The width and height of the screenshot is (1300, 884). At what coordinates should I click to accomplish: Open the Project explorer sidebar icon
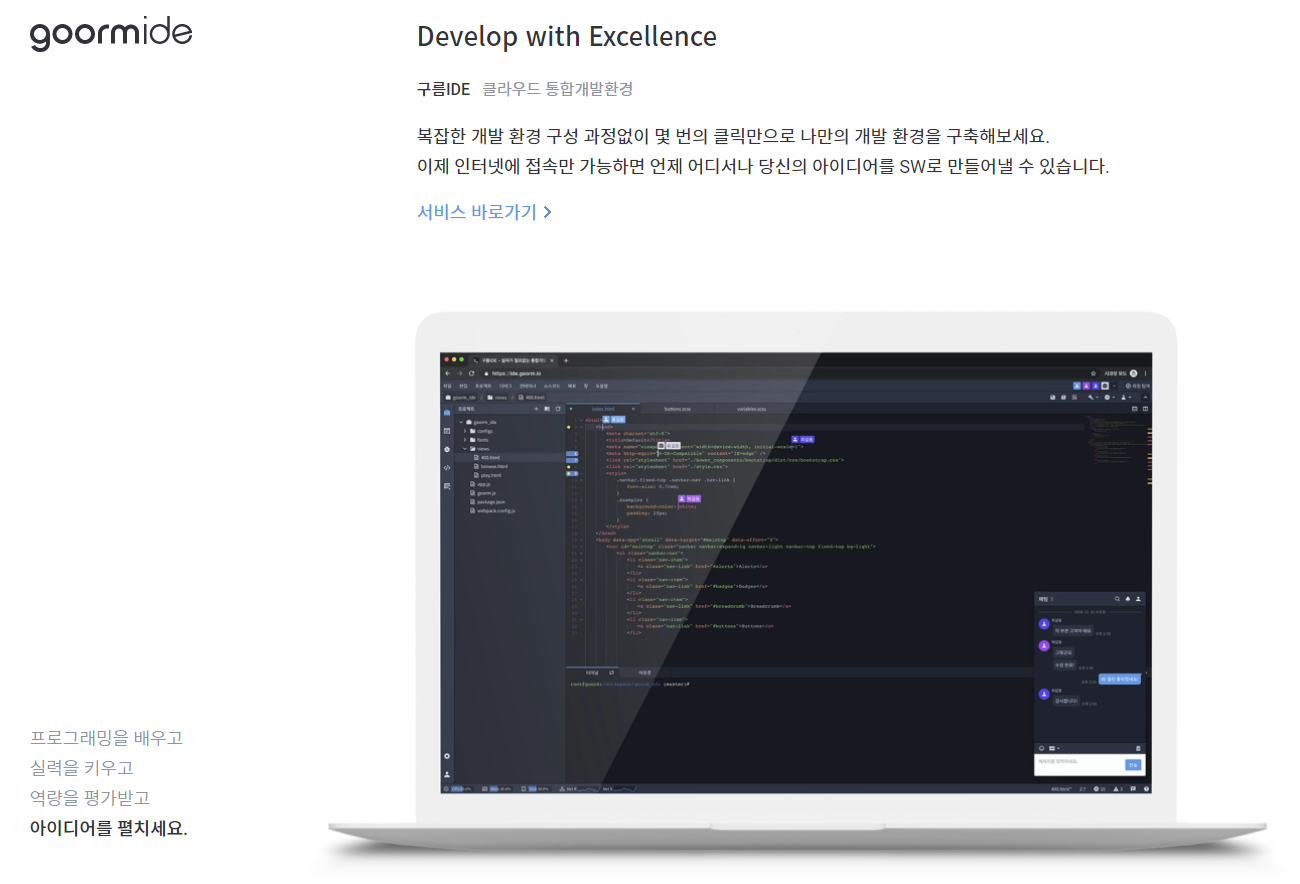(x=447, y=412)
